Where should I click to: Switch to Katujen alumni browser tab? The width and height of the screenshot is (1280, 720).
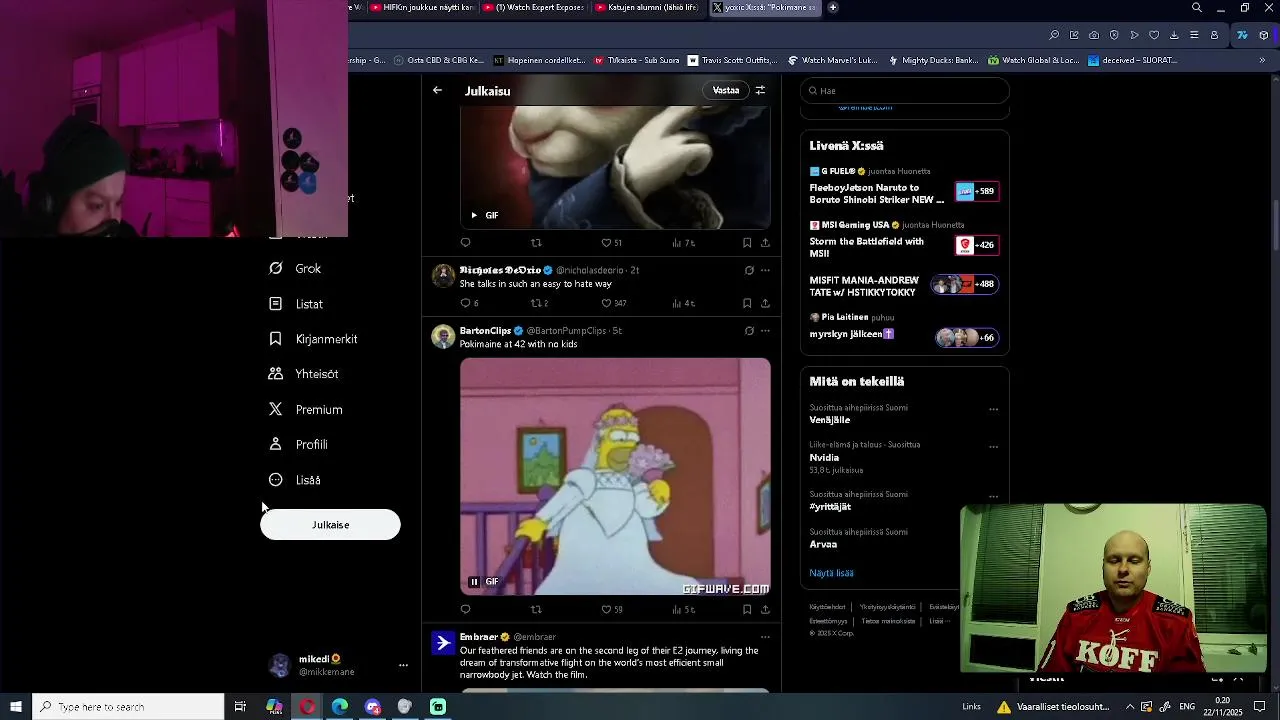click(x=647, y=7)
